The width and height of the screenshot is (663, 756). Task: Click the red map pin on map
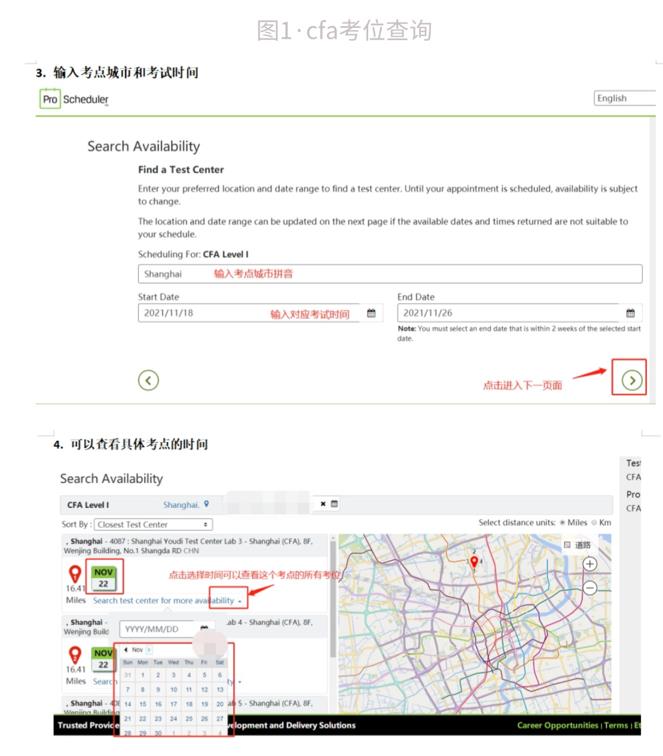pyautogui.click(x=474, y=563)
